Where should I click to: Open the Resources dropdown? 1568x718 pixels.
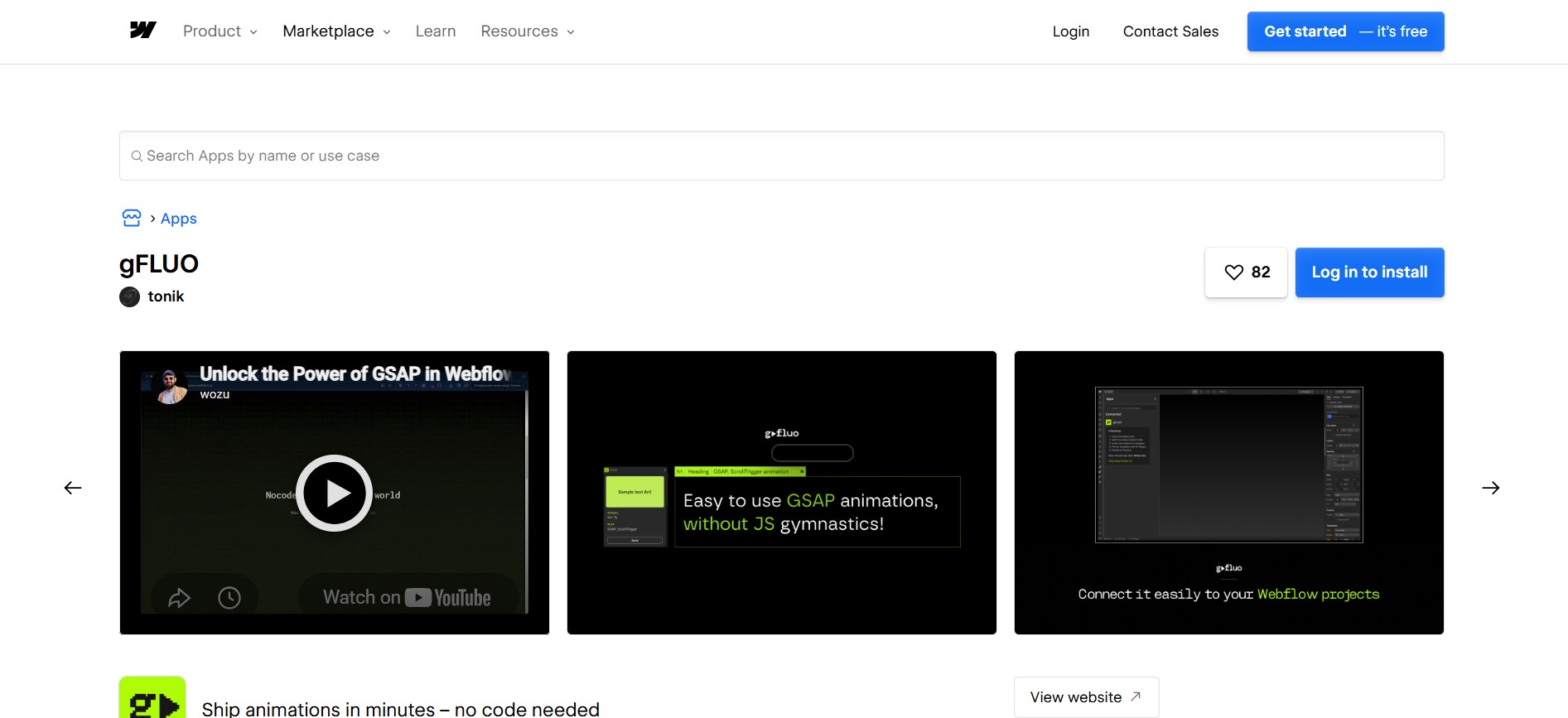tap(528, 31)
